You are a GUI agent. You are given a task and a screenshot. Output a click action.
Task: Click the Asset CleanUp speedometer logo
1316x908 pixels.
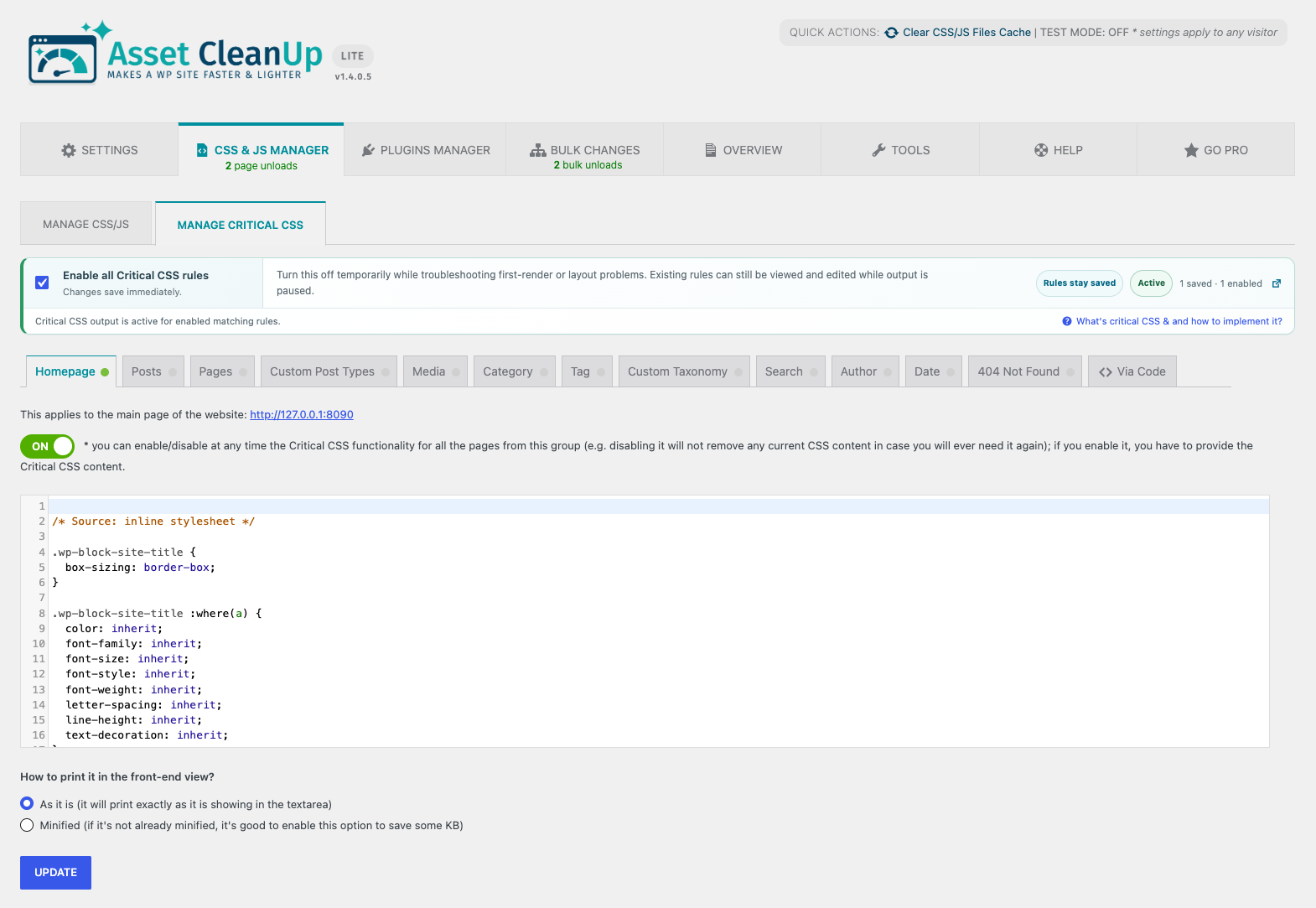[64, 59]
